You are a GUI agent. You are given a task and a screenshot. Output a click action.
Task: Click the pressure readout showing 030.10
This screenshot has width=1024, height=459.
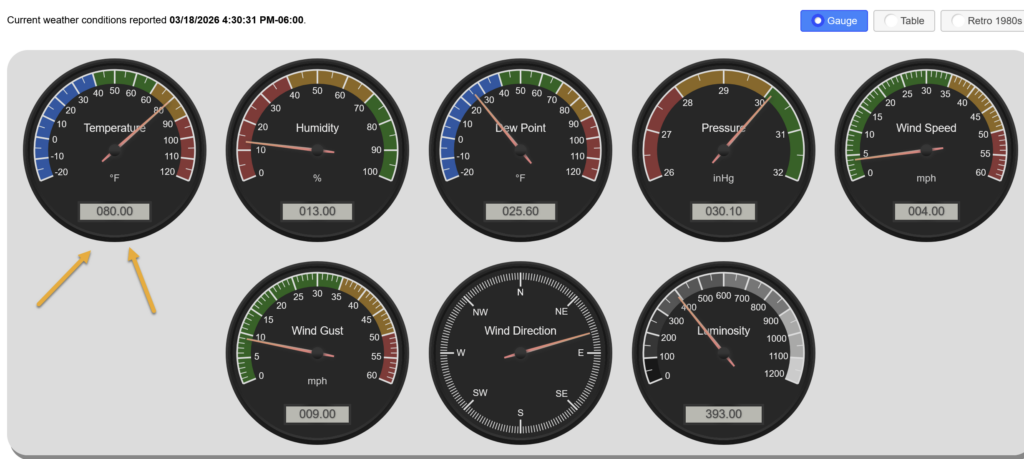coord(723,212)
